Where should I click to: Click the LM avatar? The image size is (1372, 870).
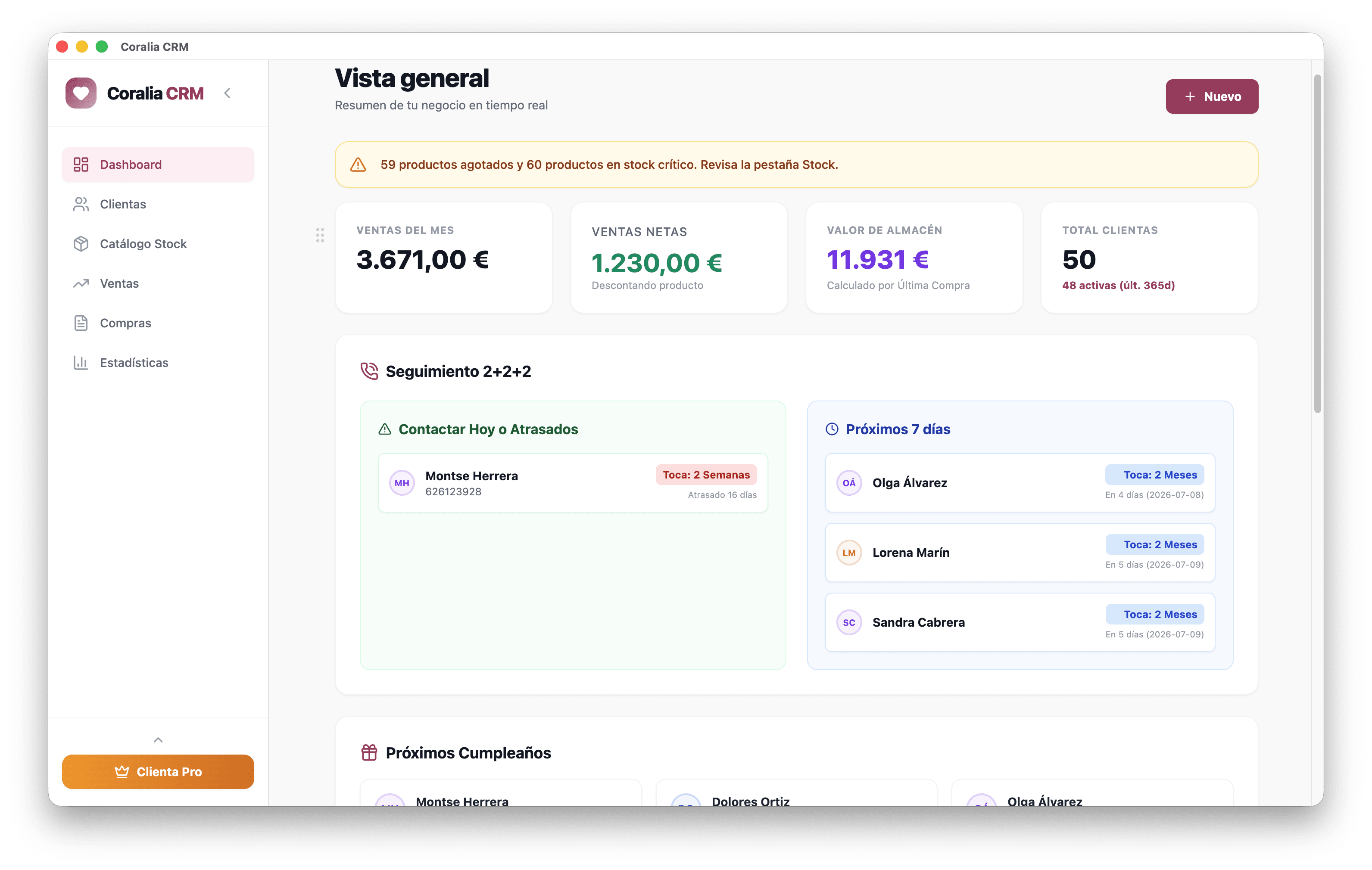click(849, 552)
